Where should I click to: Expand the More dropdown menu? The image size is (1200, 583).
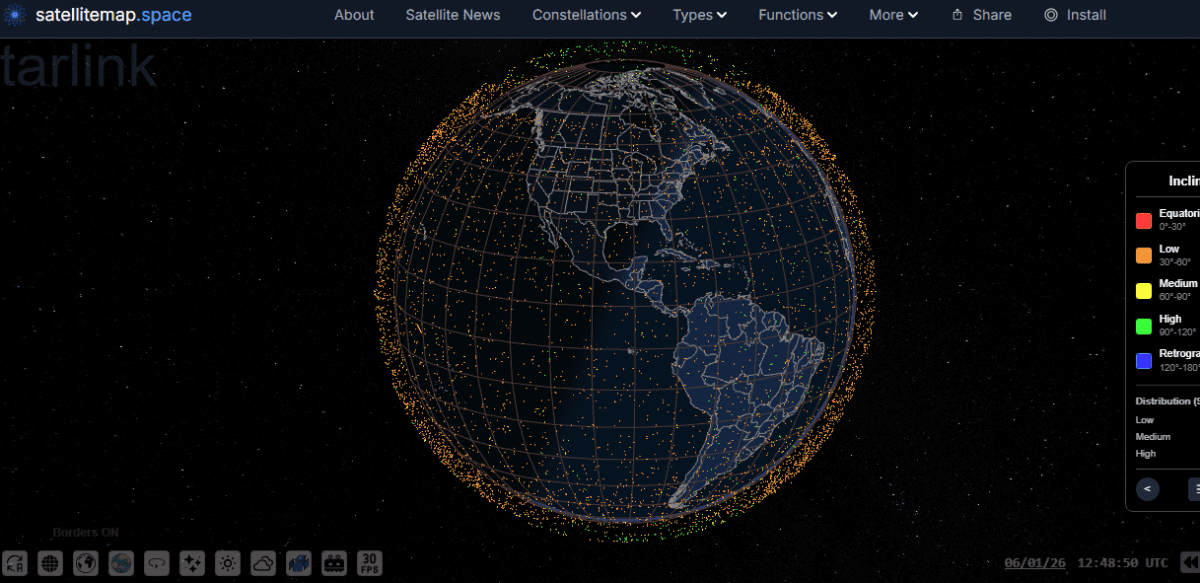pyautogui.click(x=893, y=15)
